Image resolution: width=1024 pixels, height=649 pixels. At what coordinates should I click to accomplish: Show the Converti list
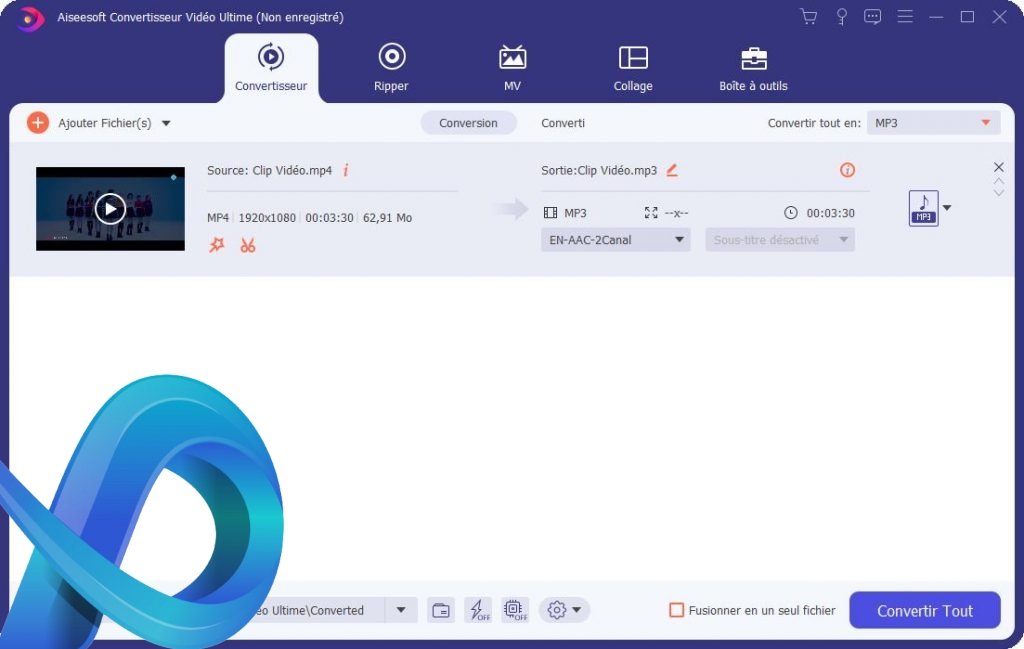pos(563,123)
